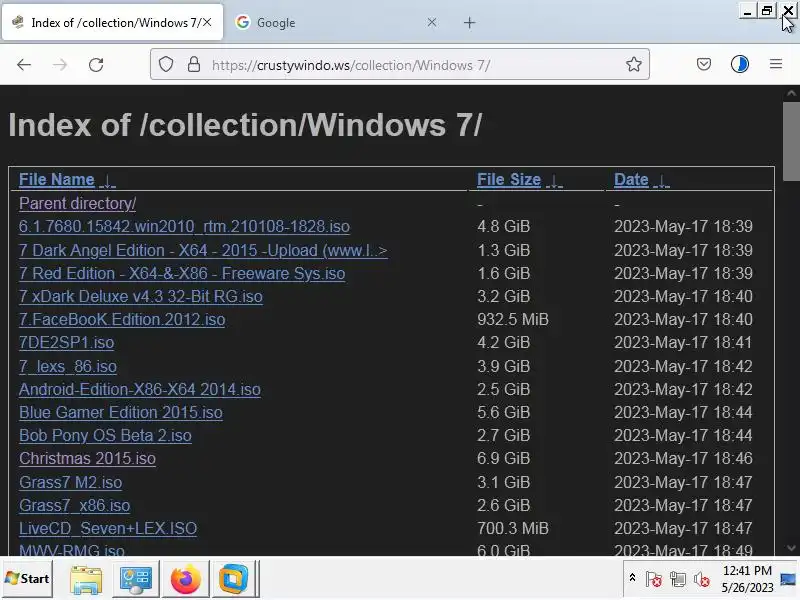The image size is (800, 600).
Task: Open Windows Explorer from the taskbar
Action: pos(86,579)
